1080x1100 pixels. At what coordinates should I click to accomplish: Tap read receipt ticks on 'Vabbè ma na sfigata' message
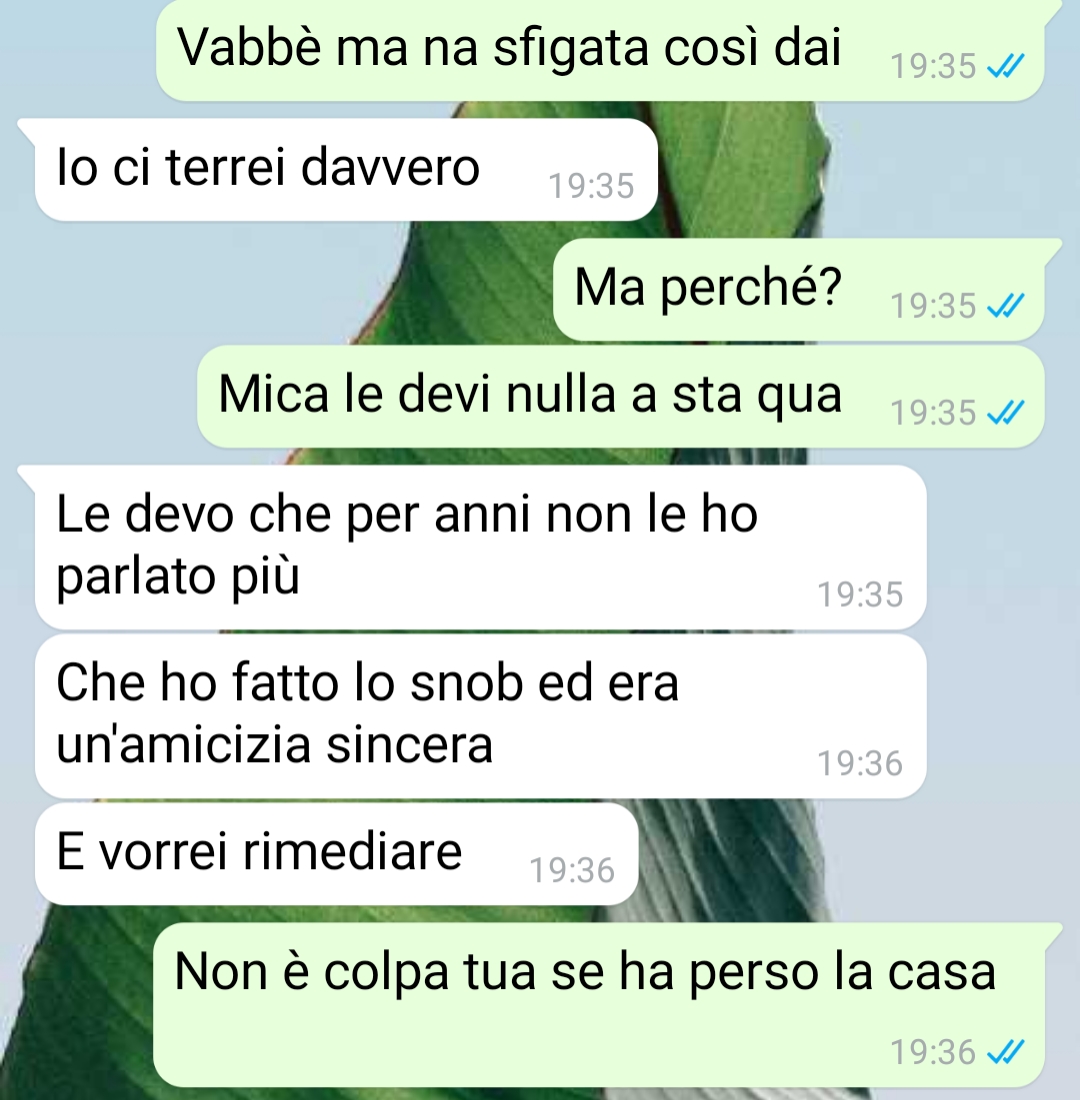(1006, 67)
